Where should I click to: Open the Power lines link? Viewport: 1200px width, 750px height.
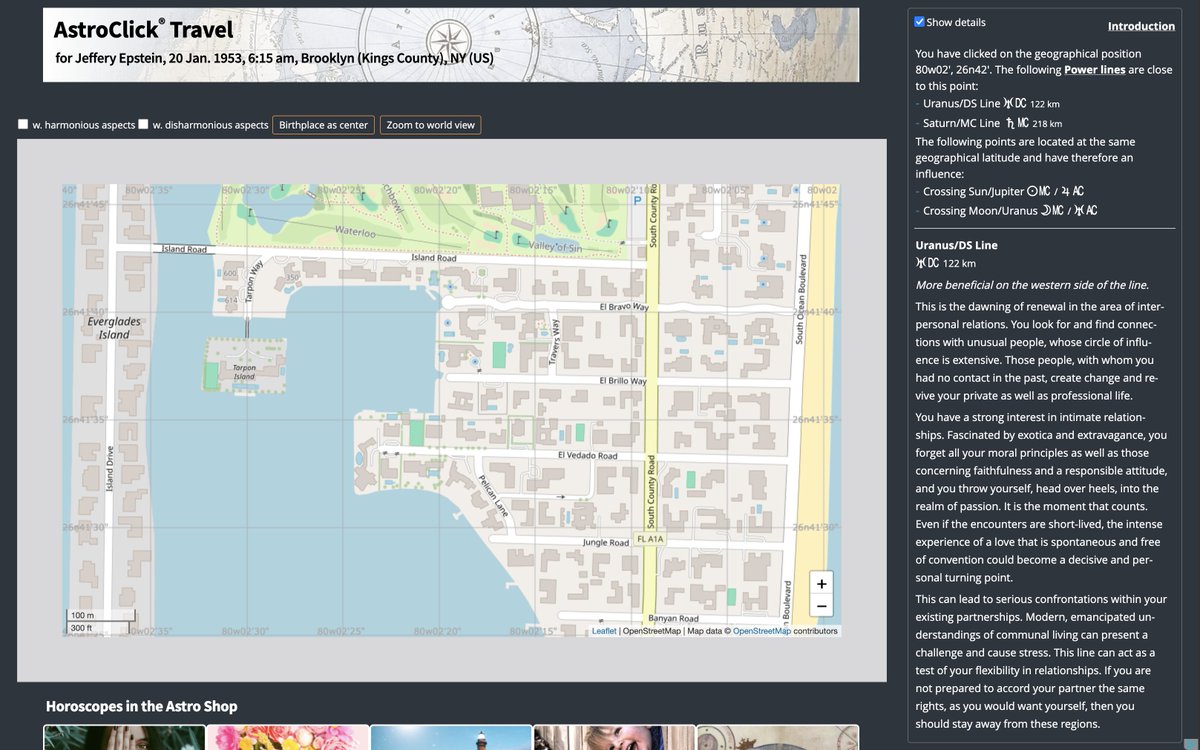coord(1094,70)
